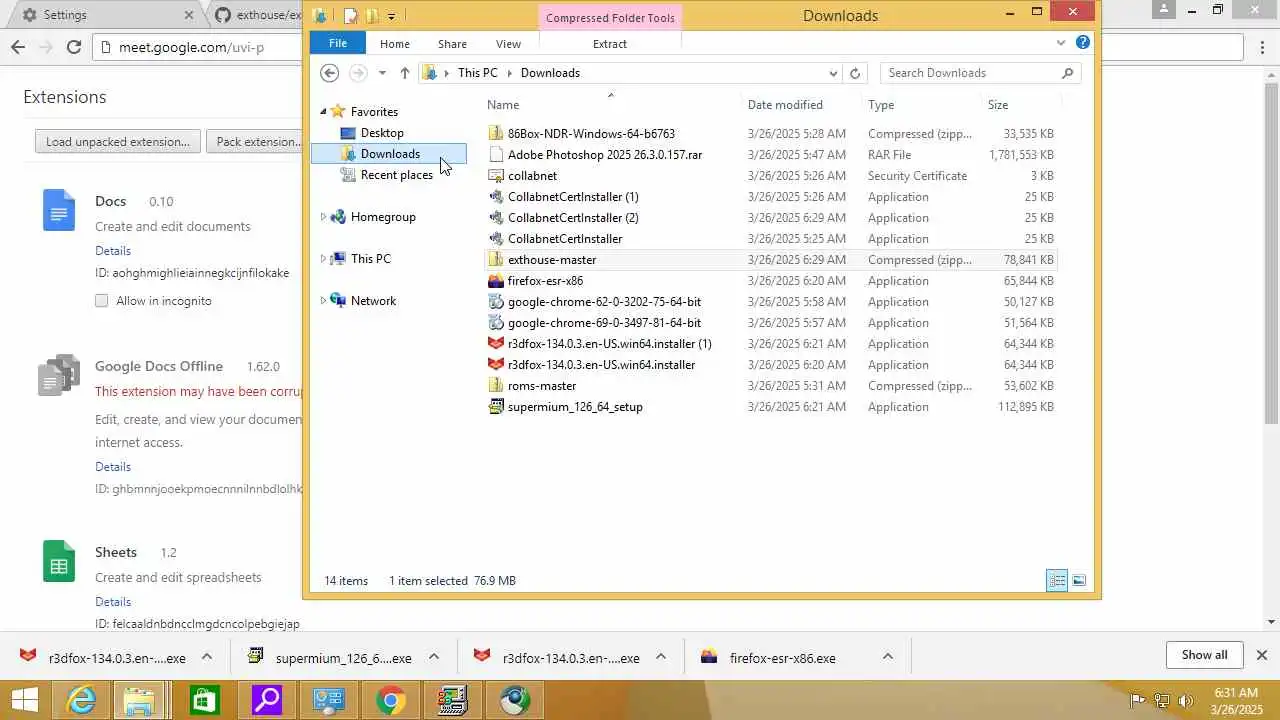
Task: Sort by the Name column header
Action: click(x=503, y=105)
